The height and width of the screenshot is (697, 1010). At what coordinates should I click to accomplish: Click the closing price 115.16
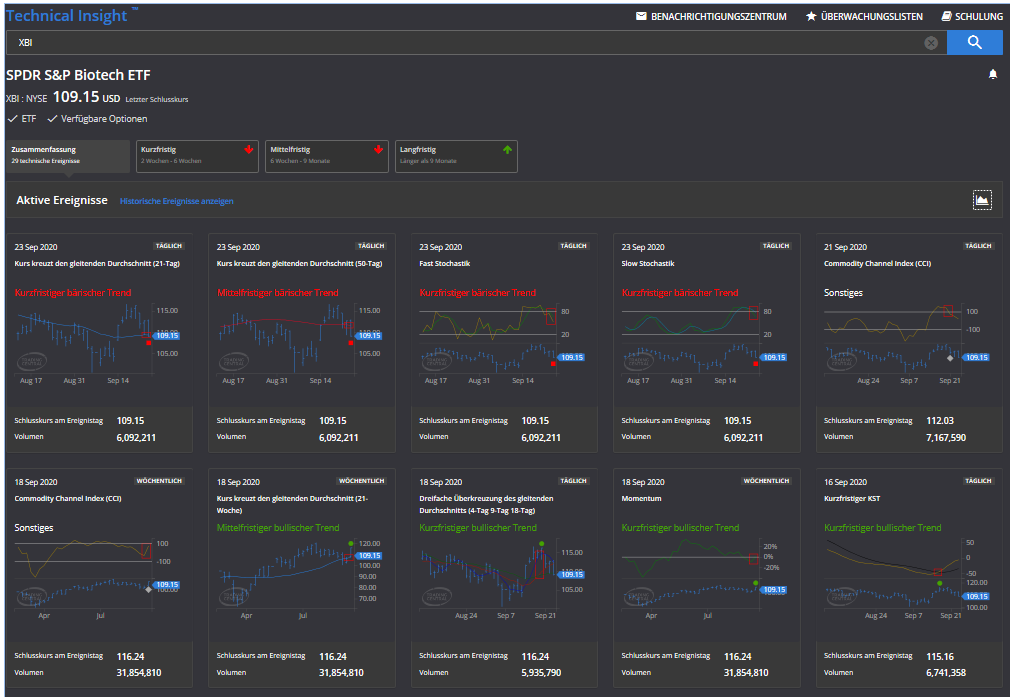point(940,656)
